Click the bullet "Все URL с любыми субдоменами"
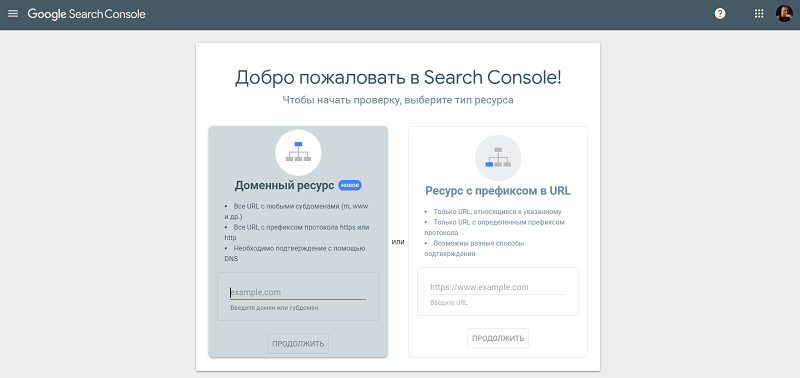 pyautogui.click(x=296, y=212)
